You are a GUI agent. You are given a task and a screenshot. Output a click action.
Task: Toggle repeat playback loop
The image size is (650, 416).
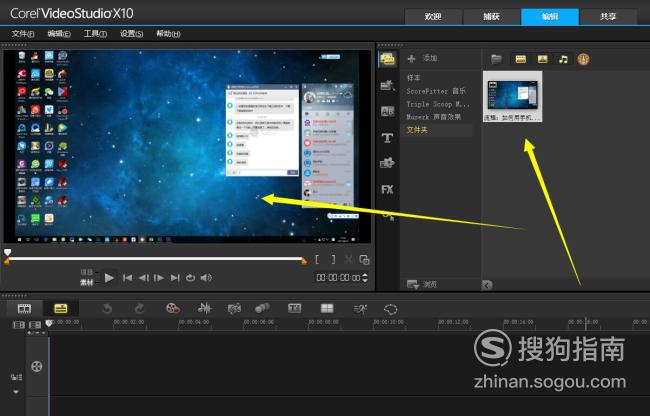click(190, 278)
